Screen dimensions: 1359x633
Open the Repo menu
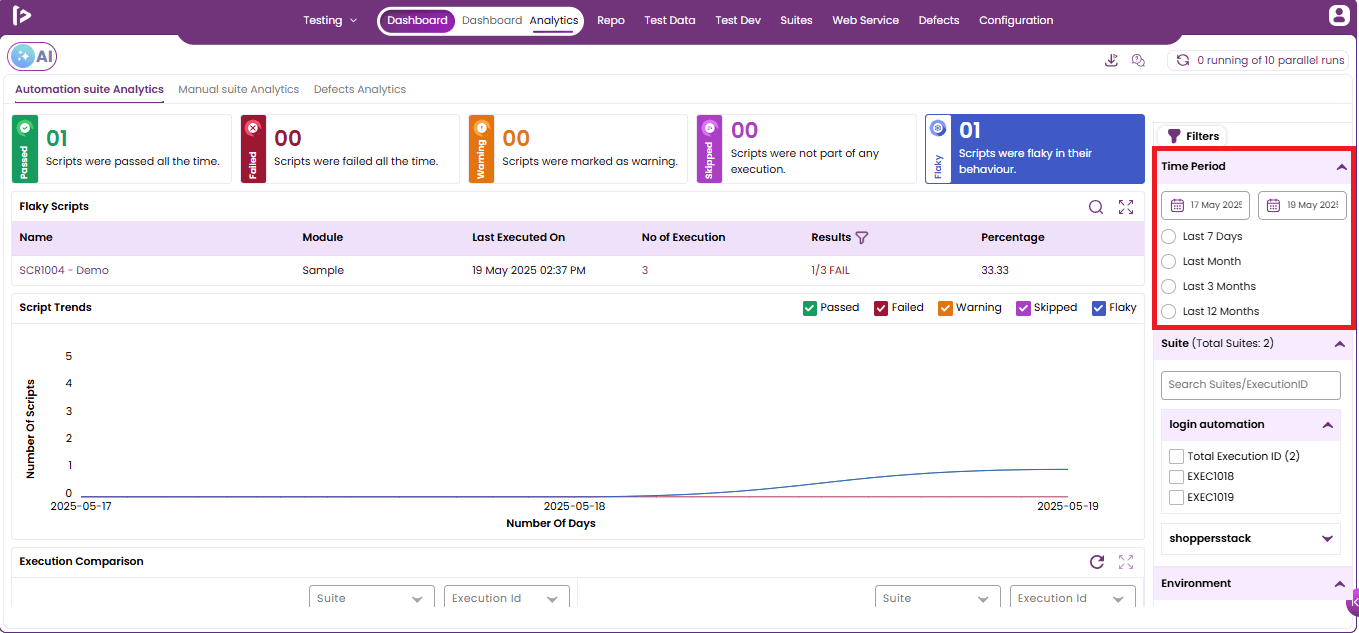(611, 20)
